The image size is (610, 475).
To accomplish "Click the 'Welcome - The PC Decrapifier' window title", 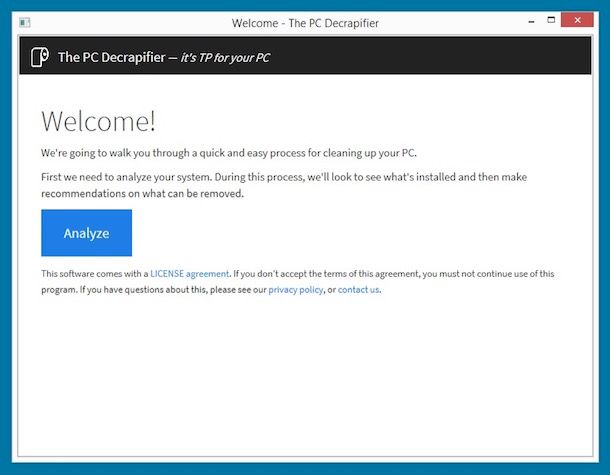I will pyautogui.click(x=305, y=23).
